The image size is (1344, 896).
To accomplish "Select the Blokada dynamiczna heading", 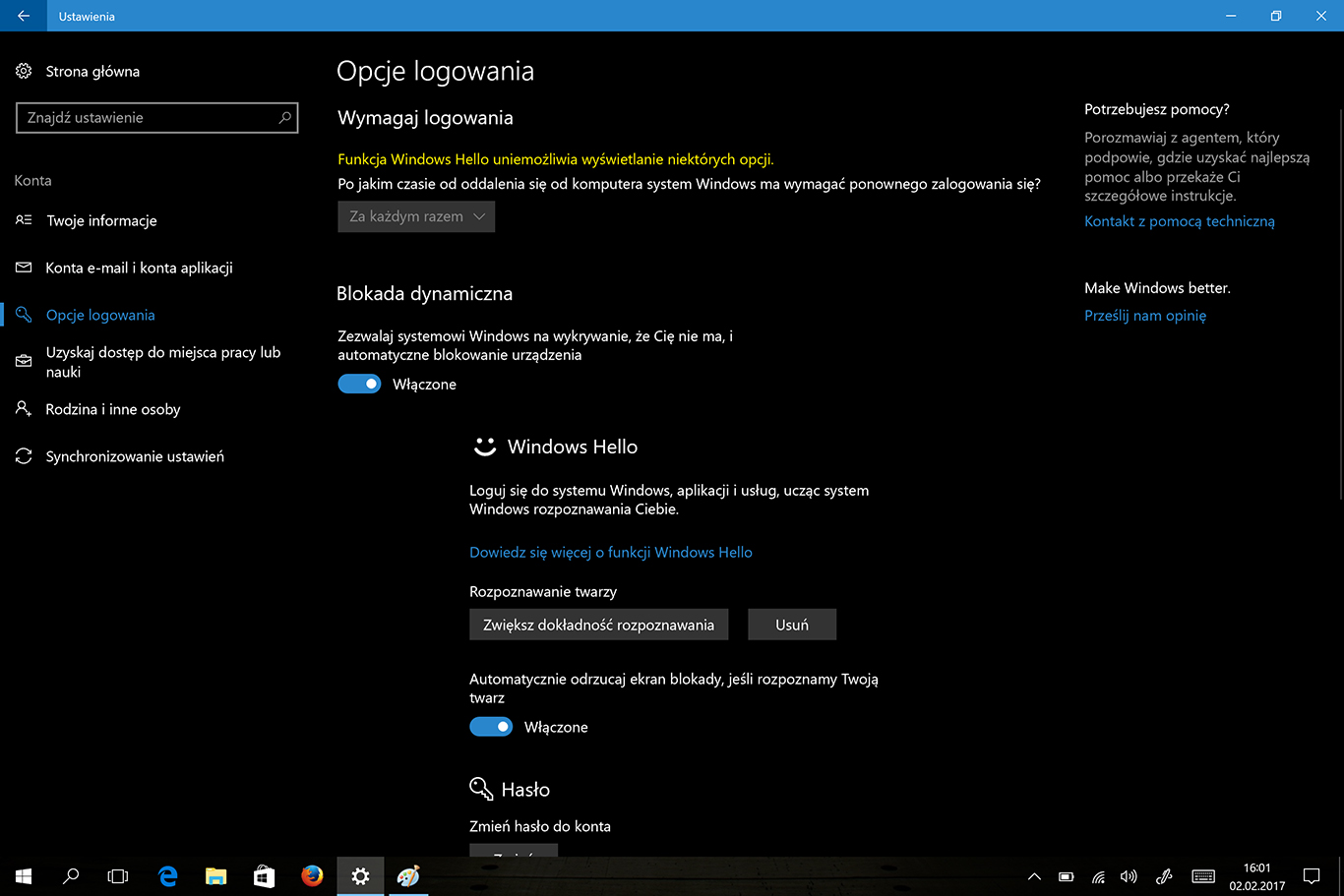I will click(x=424, y=293).
